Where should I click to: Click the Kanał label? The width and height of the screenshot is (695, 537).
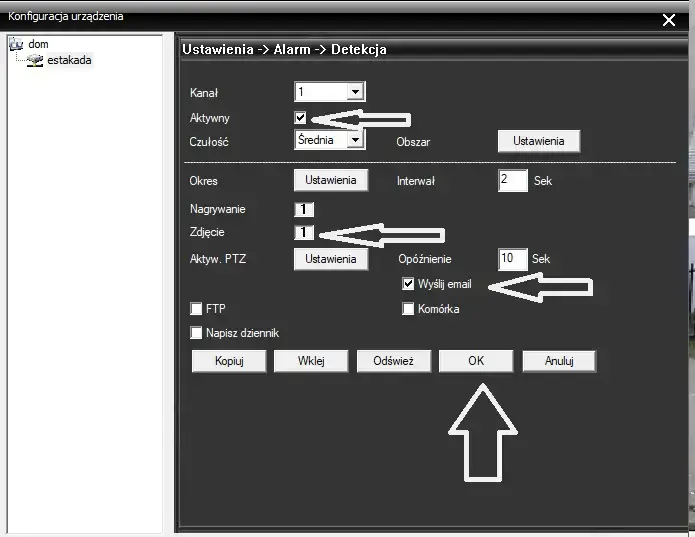click(204, 93)
